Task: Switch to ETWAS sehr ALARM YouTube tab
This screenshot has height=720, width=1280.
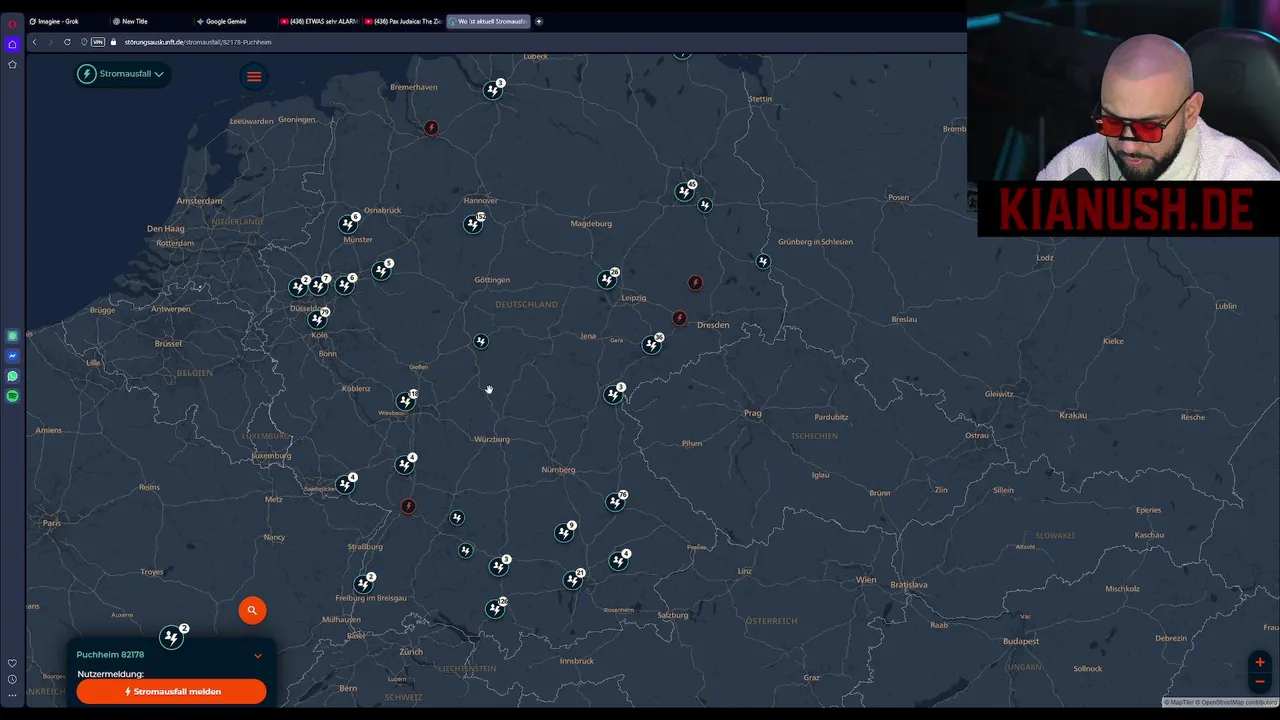Action: coord(318,21)
